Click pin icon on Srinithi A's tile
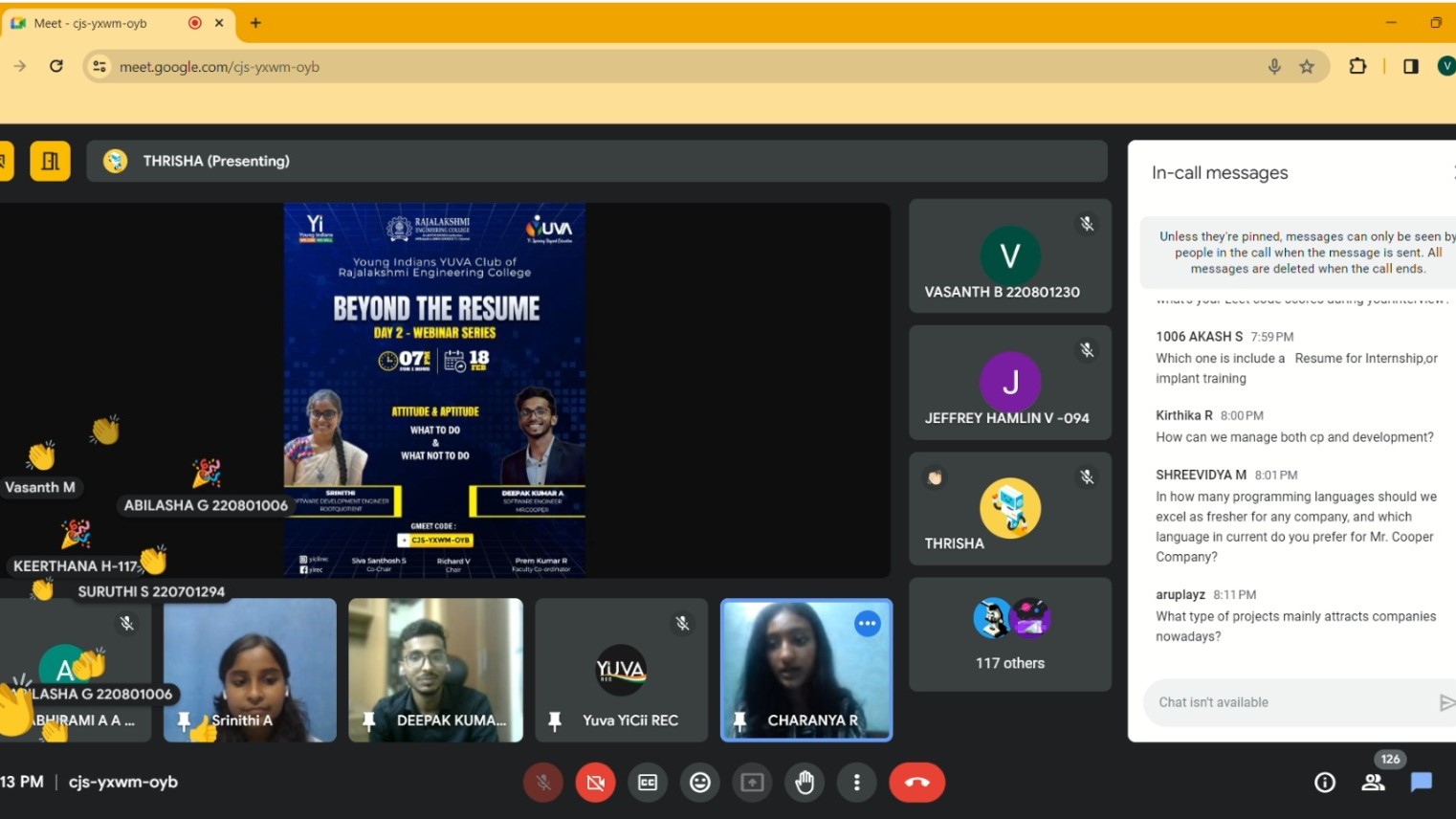The image size is (1456, 819). click(184, 720)
